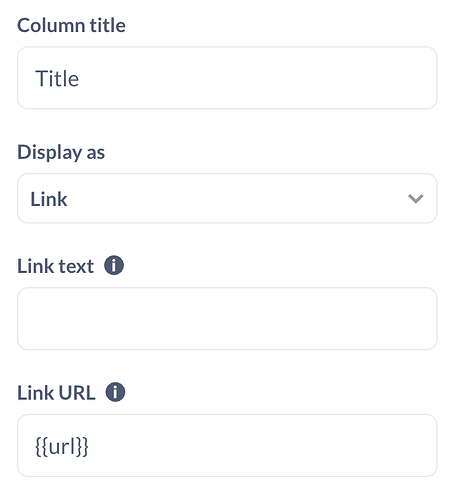Click the Link text label

(x=55, y=266)
